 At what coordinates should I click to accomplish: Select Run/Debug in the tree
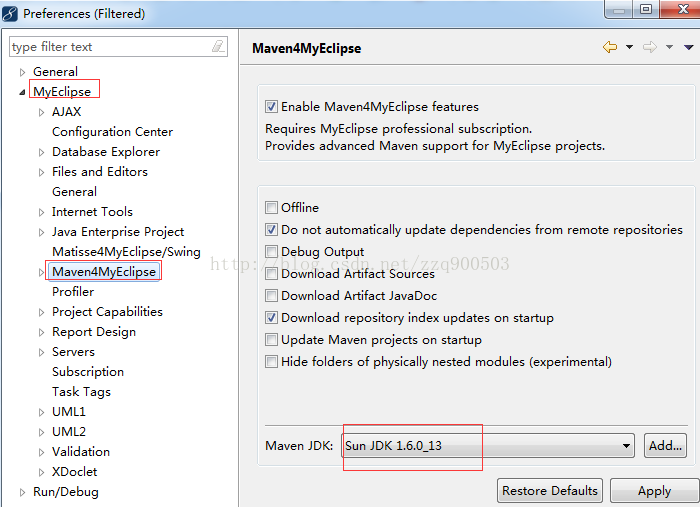66,492
